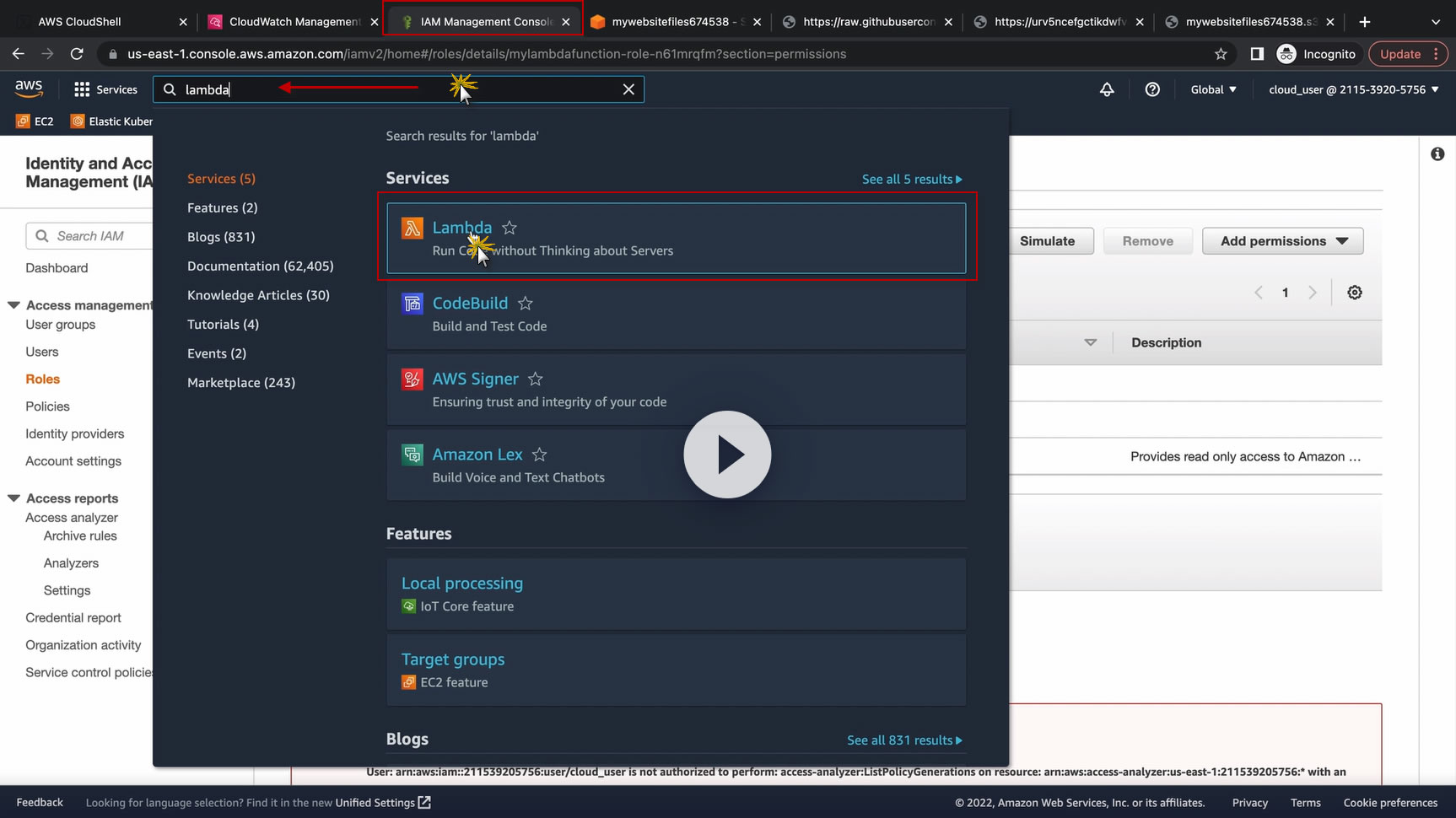Reload the page
The width and height of the screenshot is (1456, 818).
77,54
